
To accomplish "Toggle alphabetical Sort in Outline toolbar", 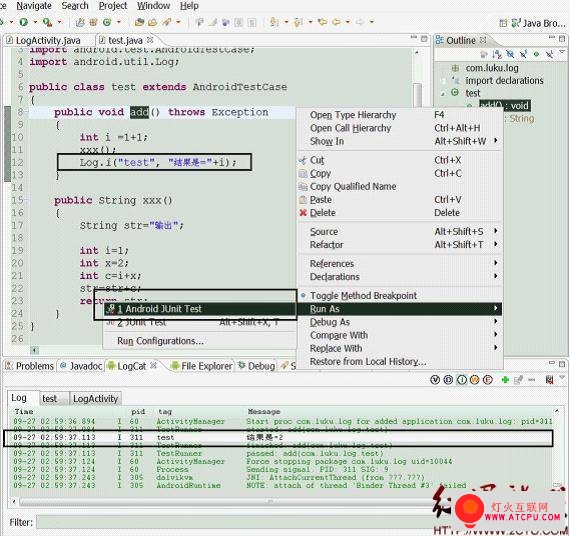I will 497,55.
